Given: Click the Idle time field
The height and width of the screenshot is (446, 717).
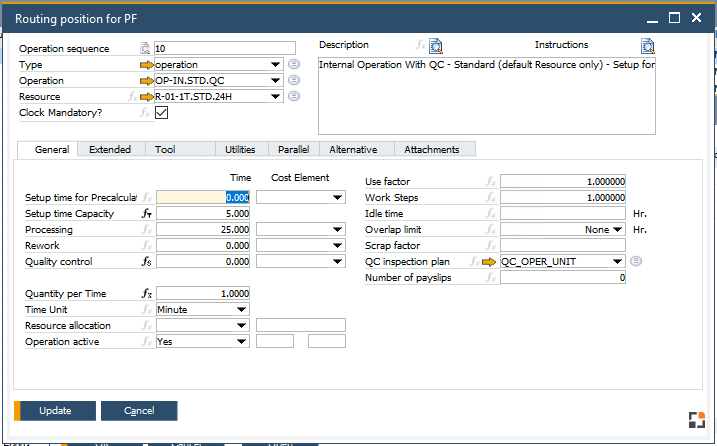Looking at the screenshot, I should coord(563,214).
